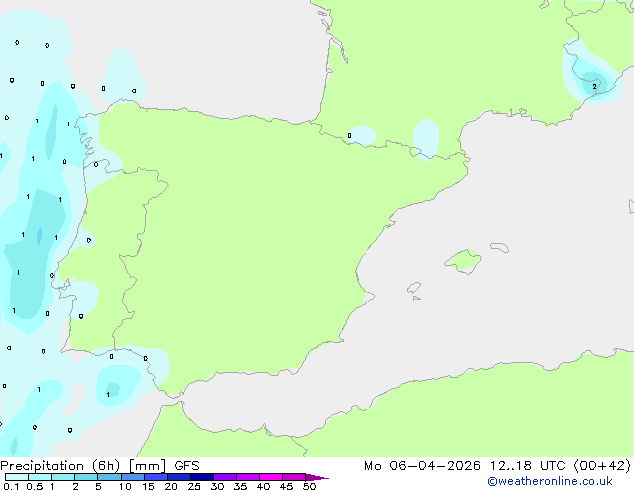Click the '2' precipitation value over southern France
634x490 pixels.
[x=594, y=87]
